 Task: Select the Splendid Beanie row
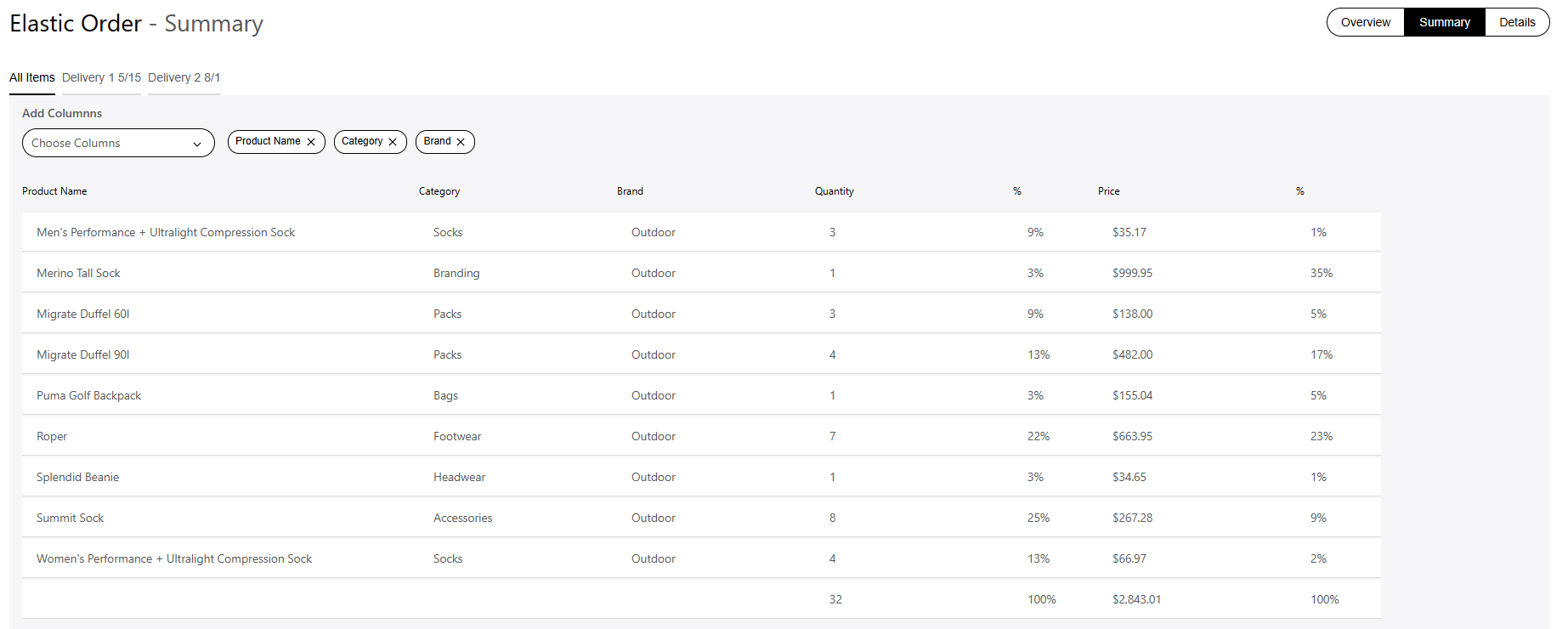pyautogui.click(x=78, y=477)
